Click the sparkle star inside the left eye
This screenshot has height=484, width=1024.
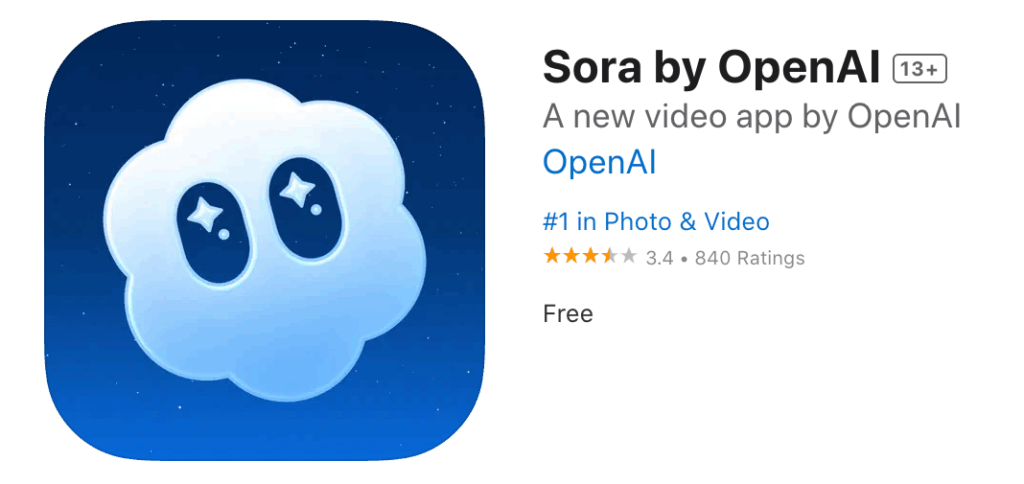click(x=203, y=214)
